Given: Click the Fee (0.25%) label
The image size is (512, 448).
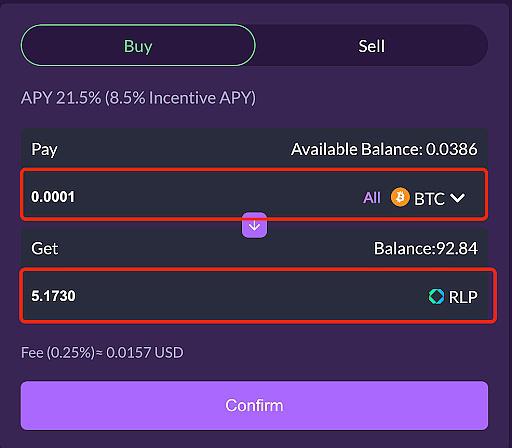Looking at the screenshot, I should 58,353.
